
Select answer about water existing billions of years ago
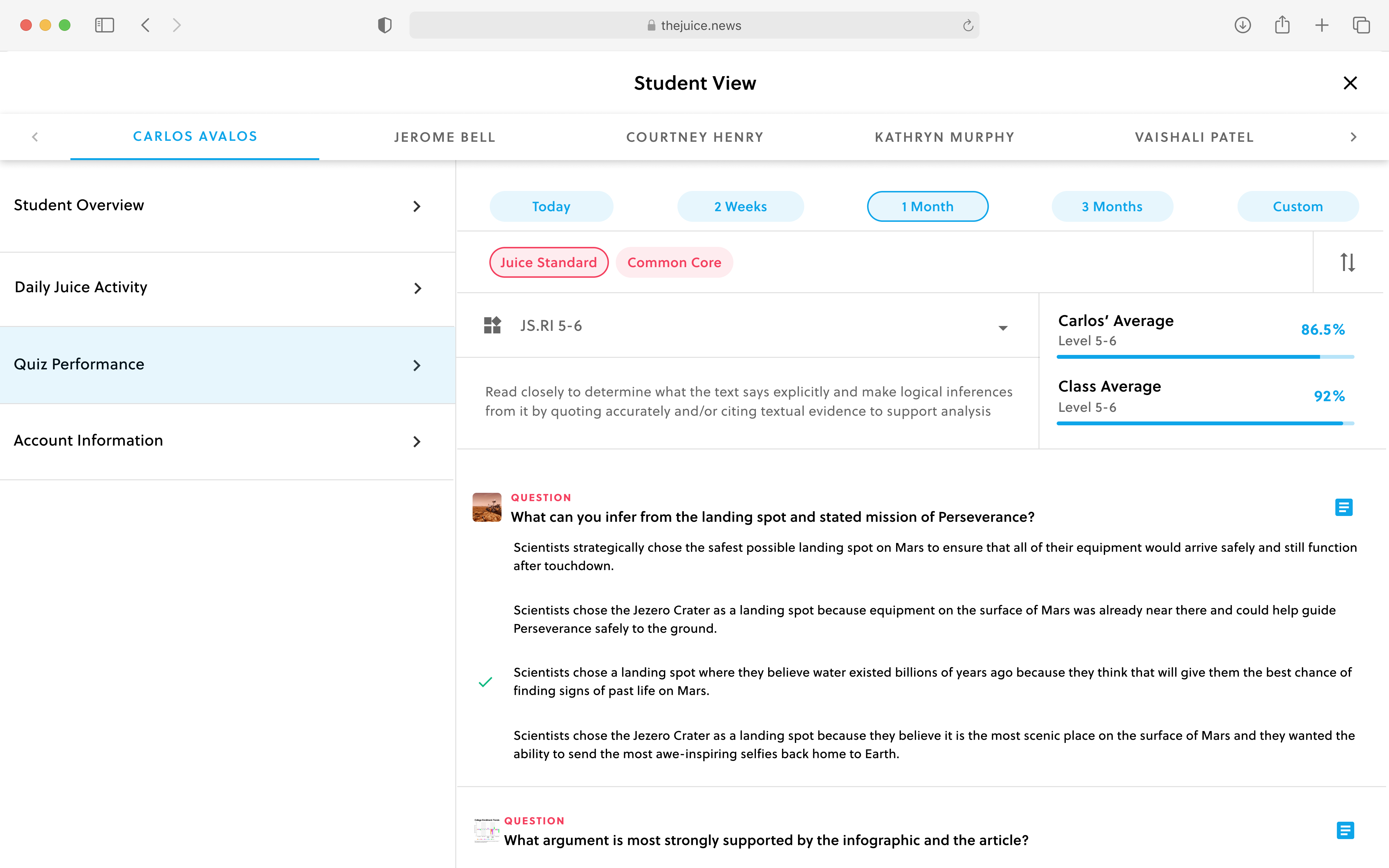(x=933, y=682)
